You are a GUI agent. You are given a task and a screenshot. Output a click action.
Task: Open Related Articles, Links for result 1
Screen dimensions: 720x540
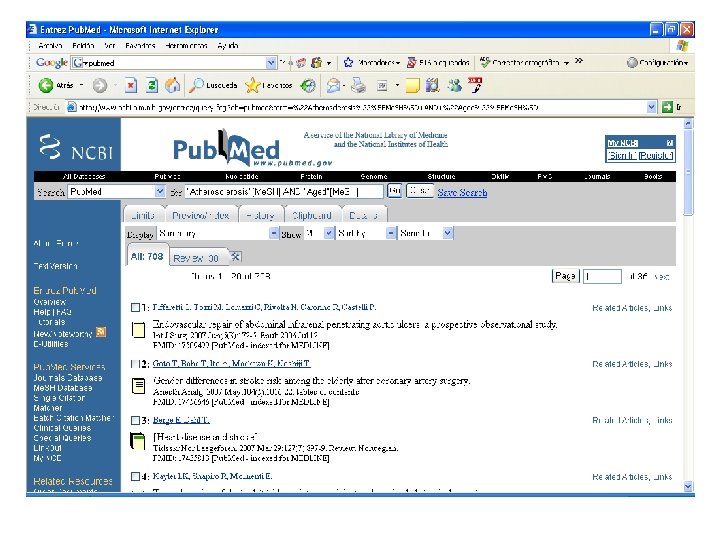pos(632,308)
